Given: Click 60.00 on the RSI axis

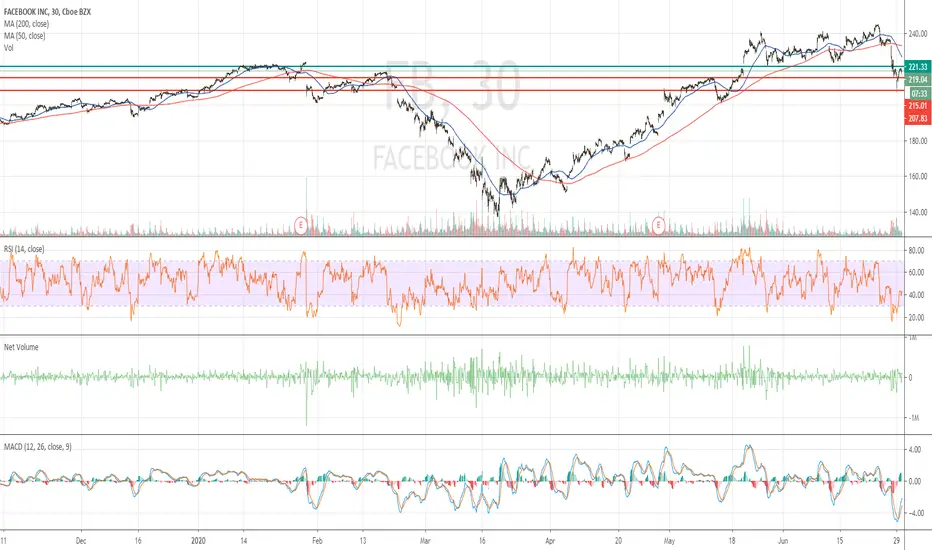Looking at the screenshot, I should 916,273.
